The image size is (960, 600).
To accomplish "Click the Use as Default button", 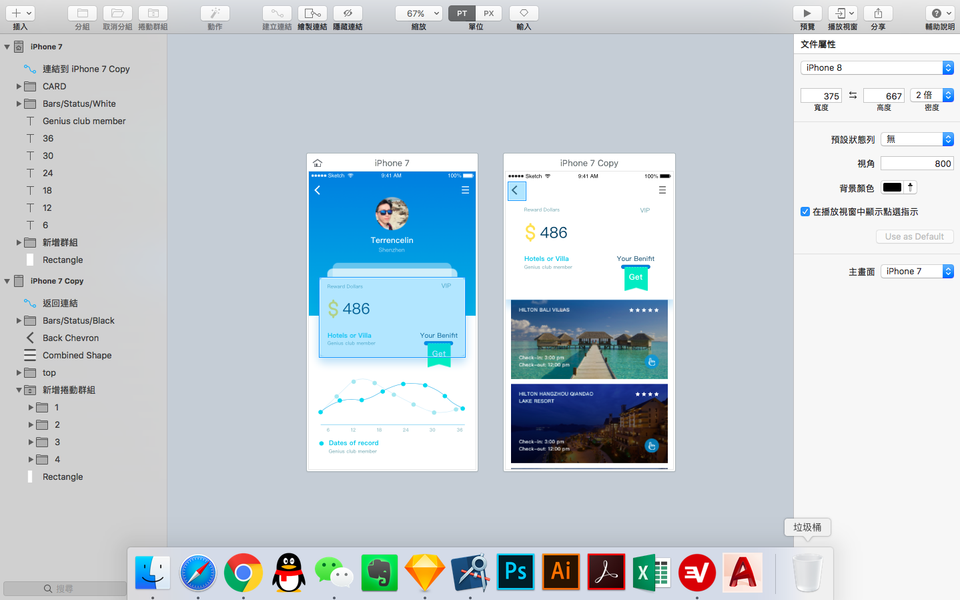I will [x=915, y=236].
